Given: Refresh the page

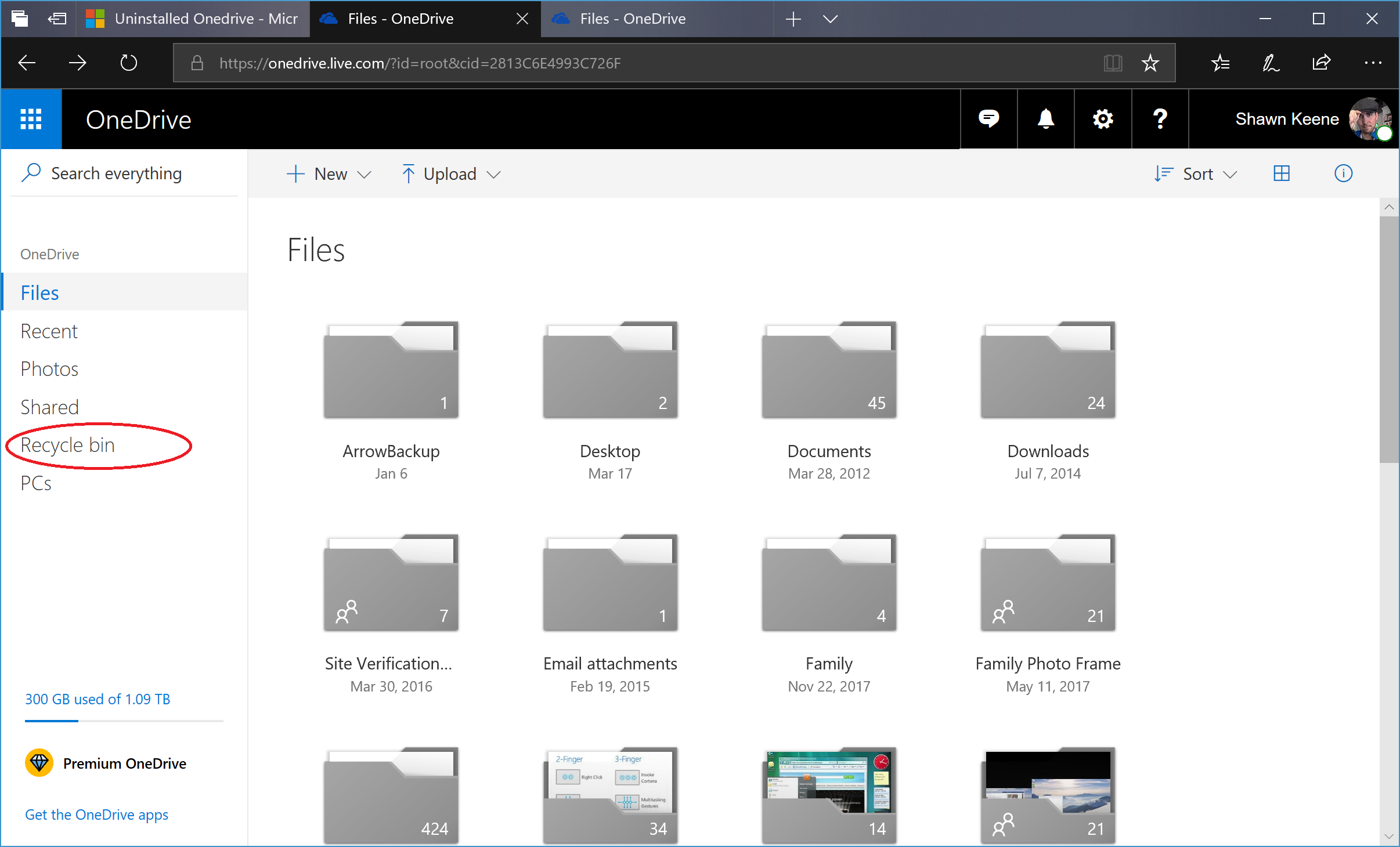Looking at the screenshot, I should [x=128, y=63].
